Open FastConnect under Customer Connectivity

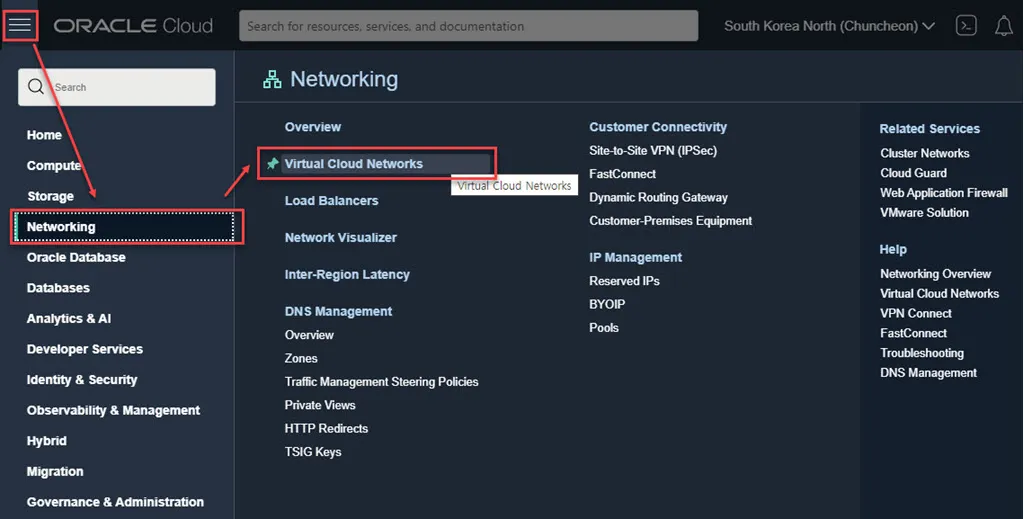tap(622, 174)
